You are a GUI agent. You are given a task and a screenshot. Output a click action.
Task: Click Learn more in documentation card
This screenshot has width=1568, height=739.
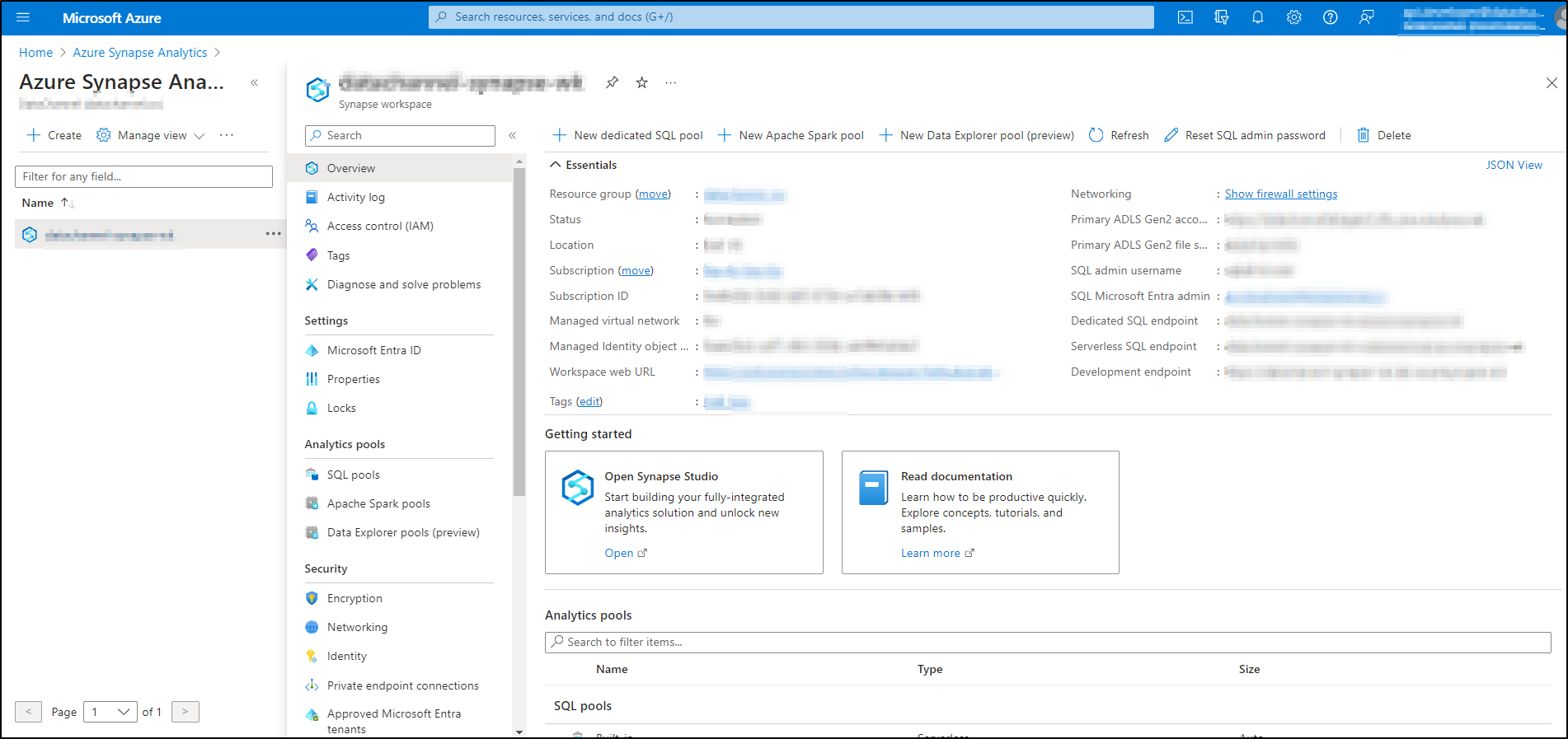pos(937,553)
